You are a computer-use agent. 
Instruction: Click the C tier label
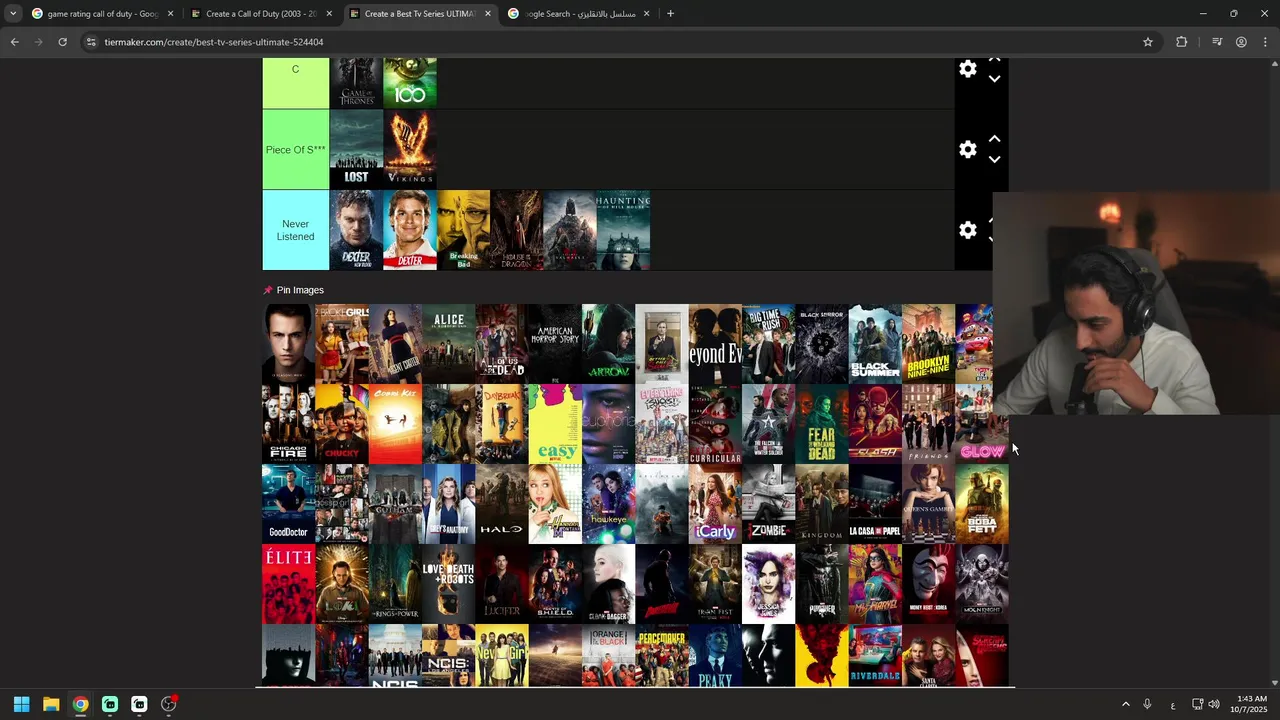(295, 83)
